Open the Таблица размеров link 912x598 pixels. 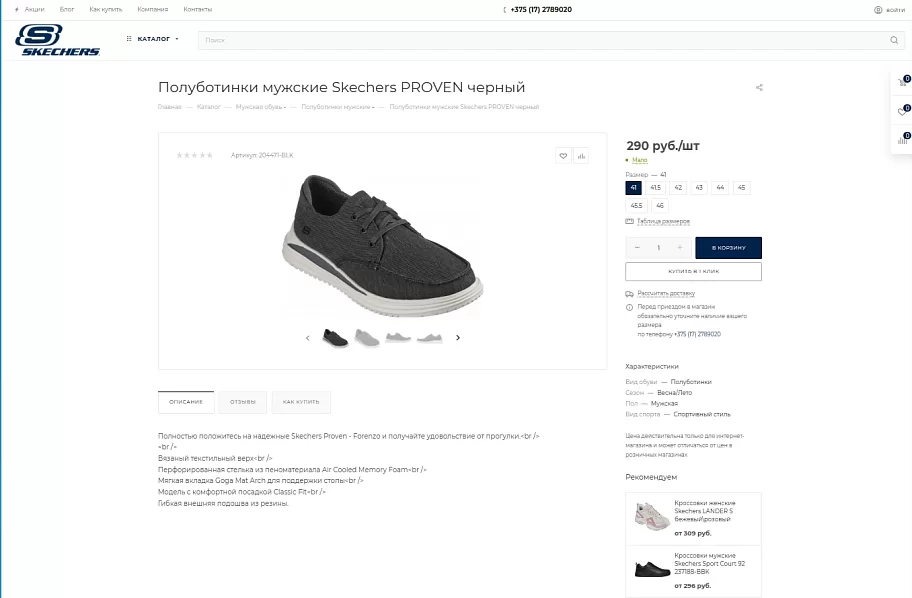tap(663, 221)
